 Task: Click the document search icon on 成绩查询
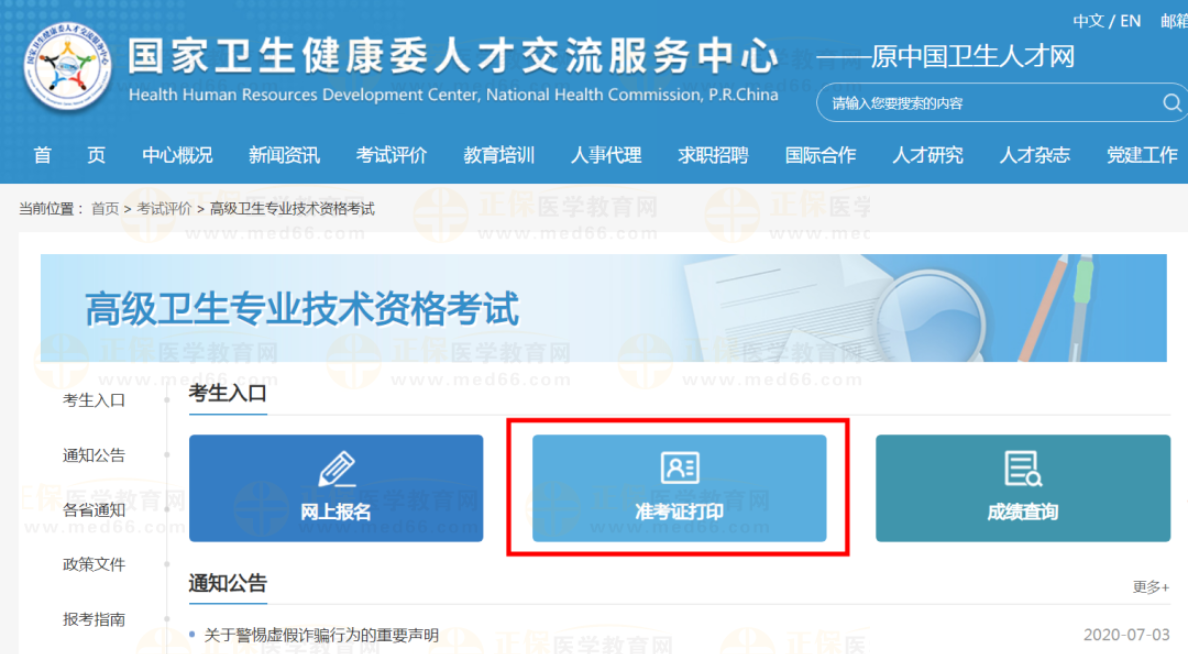[1023, 468]
